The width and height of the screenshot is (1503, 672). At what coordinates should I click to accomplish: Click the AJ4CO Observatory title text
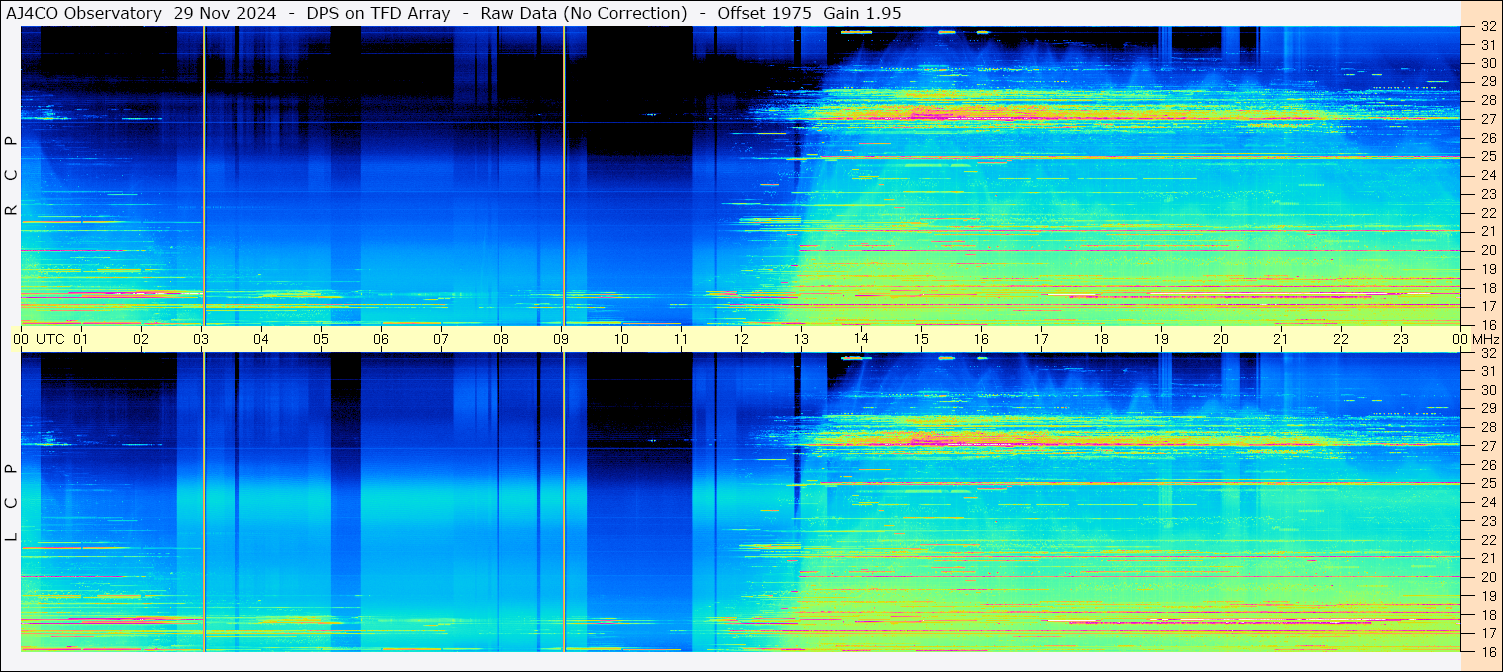[x=84, y=13]
